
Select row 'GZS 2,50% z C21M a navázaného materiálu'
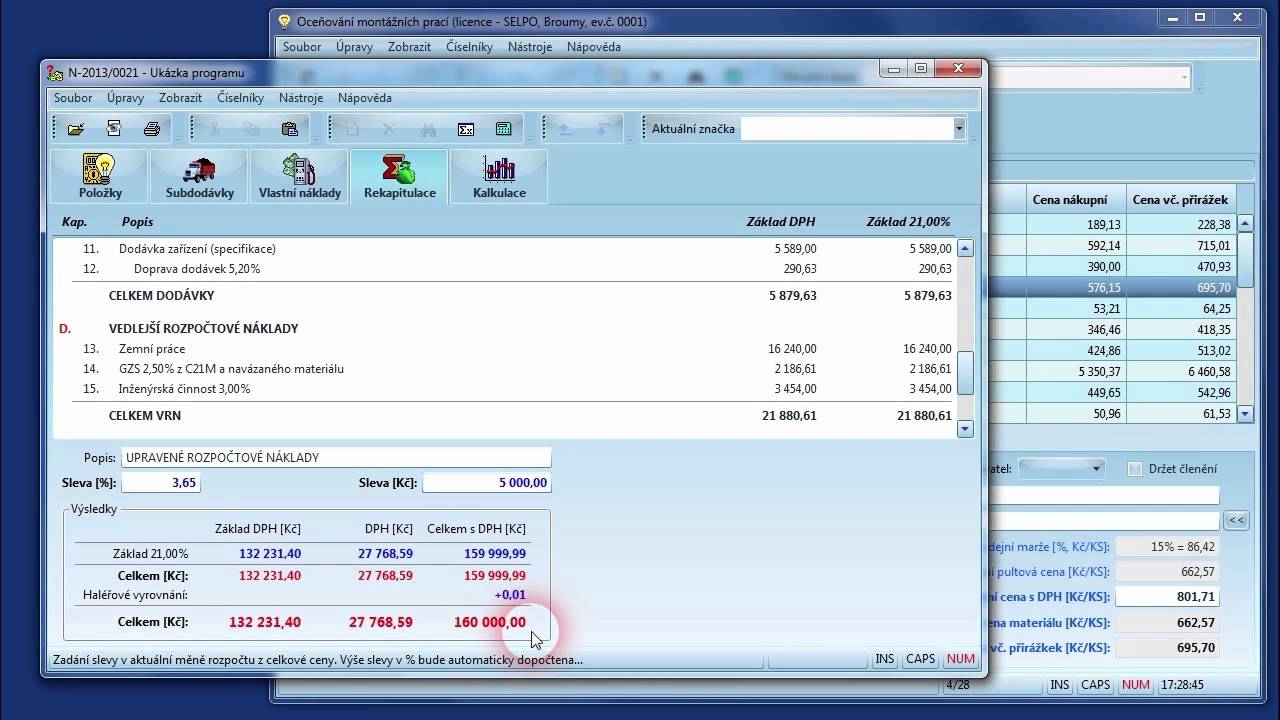pyautogui.click(x=506, y=369)
